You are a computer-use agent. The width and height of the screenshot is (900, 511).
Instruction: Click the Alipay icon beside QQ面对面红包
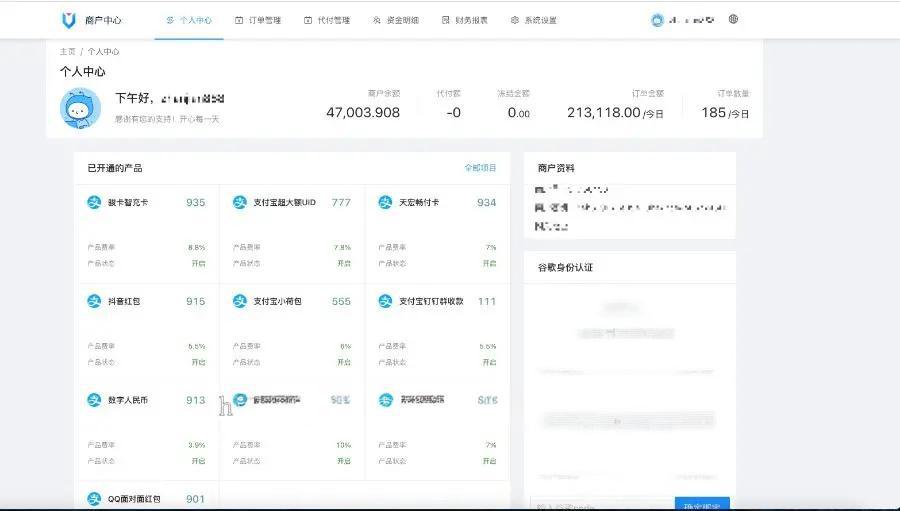[94, 499]
